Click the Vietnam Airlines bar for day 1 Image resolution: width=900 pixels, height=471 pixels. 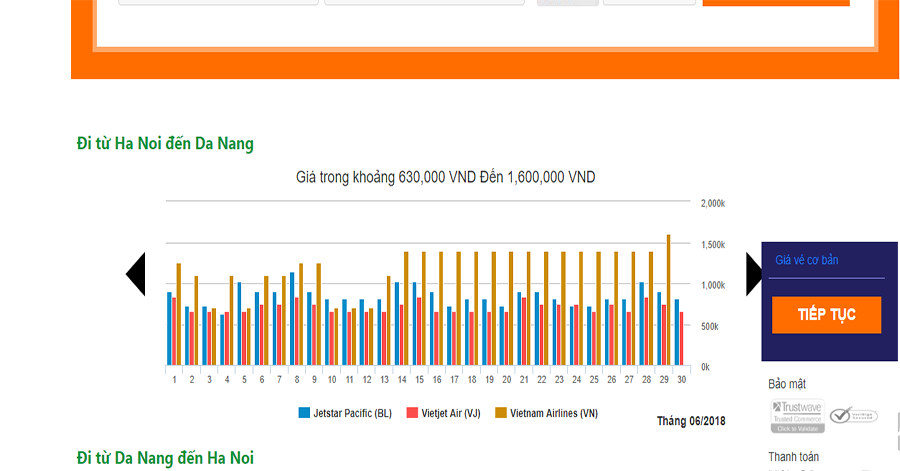(179, 314)
